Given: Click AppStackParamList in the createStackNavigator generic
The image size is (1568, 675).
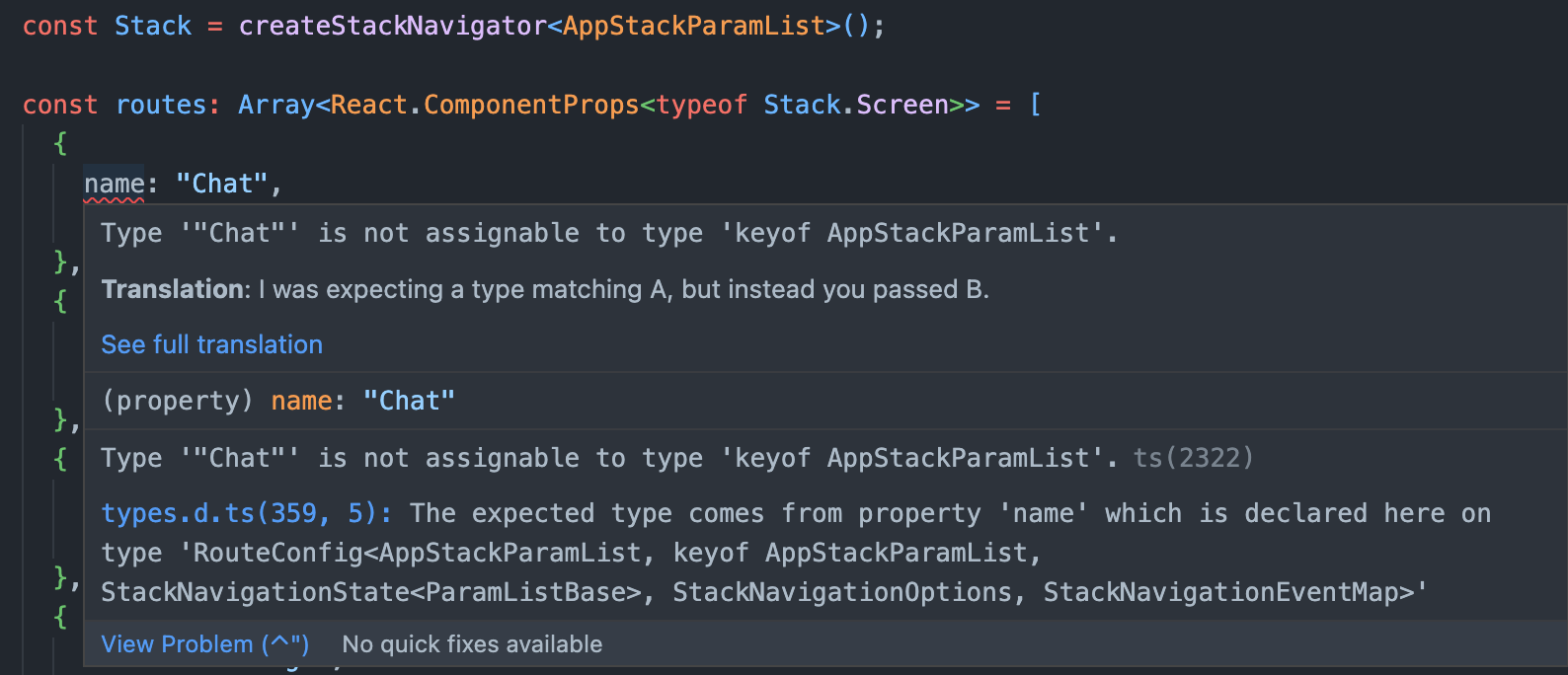Looking at the screenshot, I should click(693, 26).
